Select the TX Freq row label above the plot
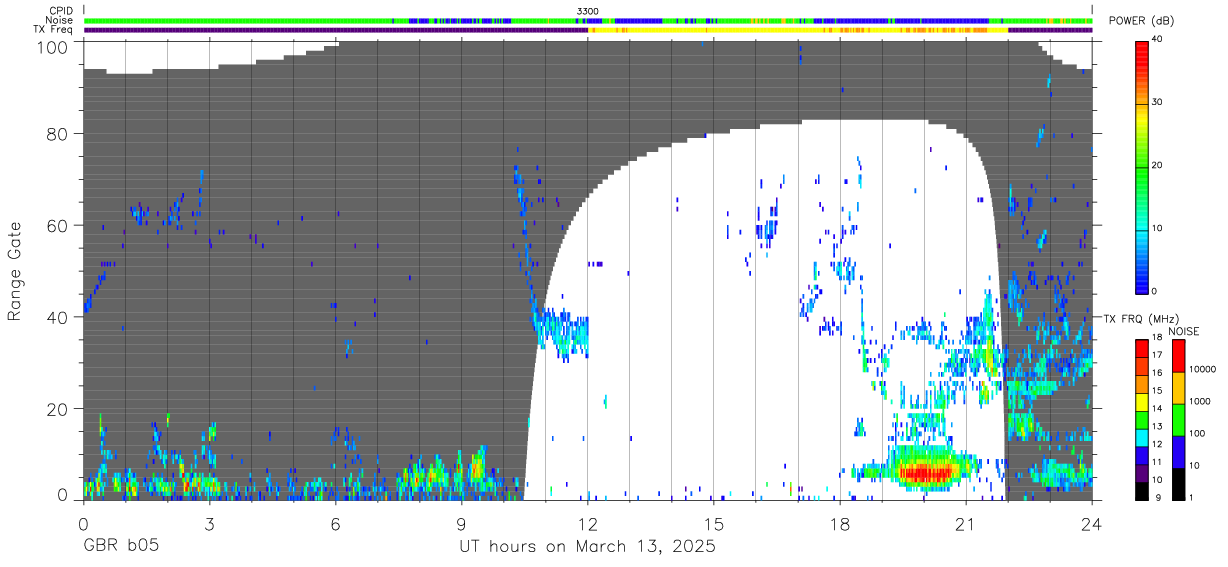 click(55, 30)
